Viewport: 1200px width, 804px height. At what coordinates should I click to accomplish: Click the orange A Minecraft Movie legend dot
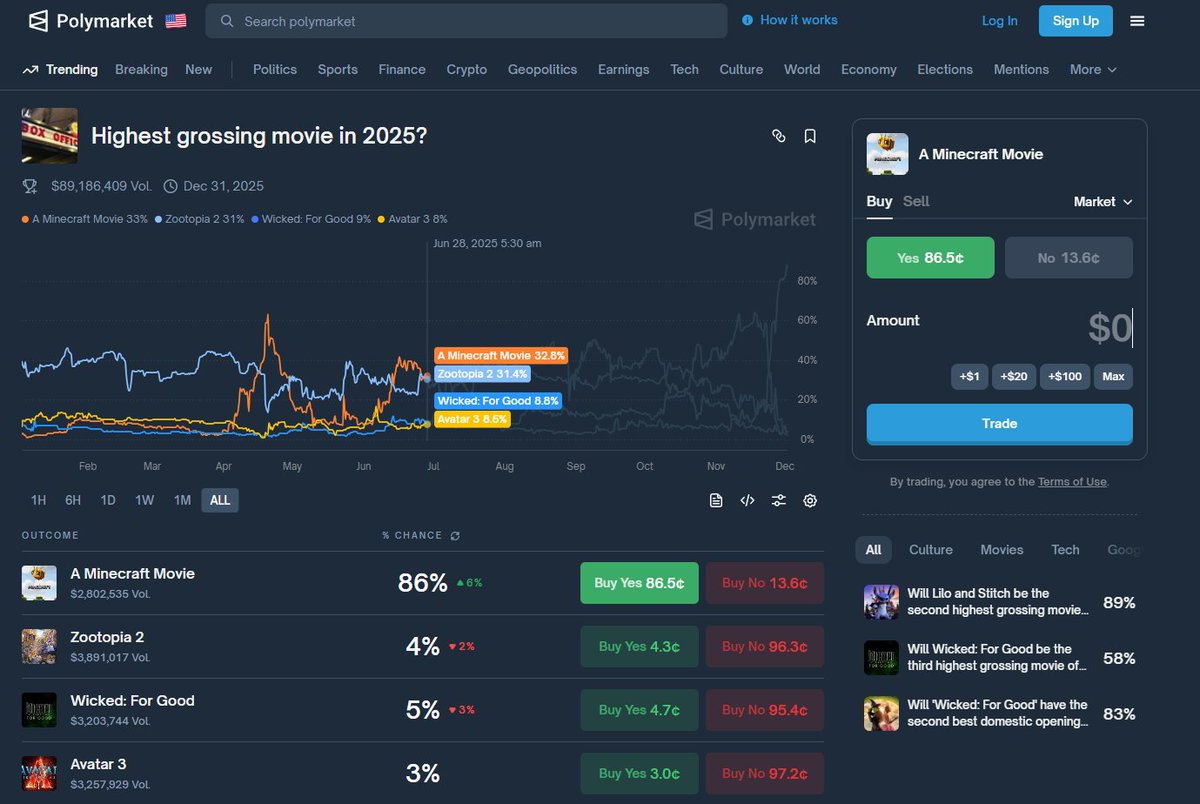(25, 219)
